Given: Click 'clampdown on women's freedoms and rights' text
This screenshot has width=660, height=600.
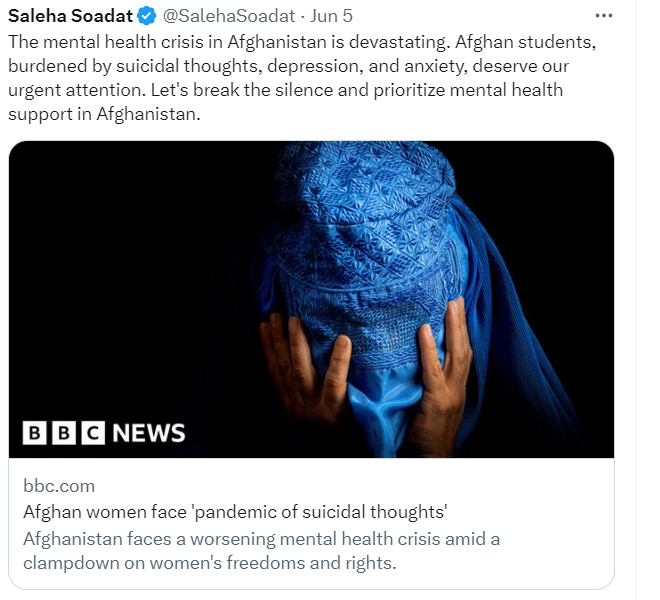Looking at the screenshot, I should tap(210, 563).
